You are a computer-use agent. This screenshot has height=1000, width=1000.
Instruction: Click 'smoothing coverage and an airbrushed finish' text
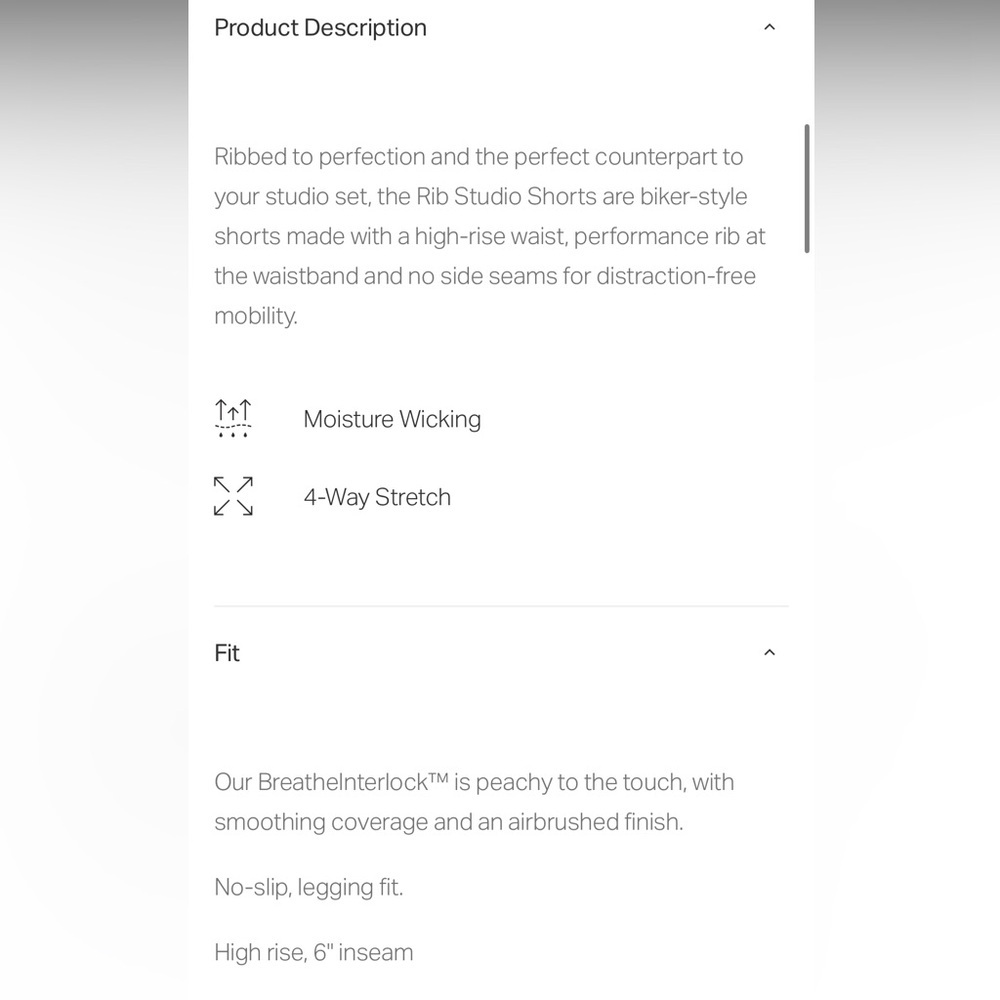pos(448,822)
